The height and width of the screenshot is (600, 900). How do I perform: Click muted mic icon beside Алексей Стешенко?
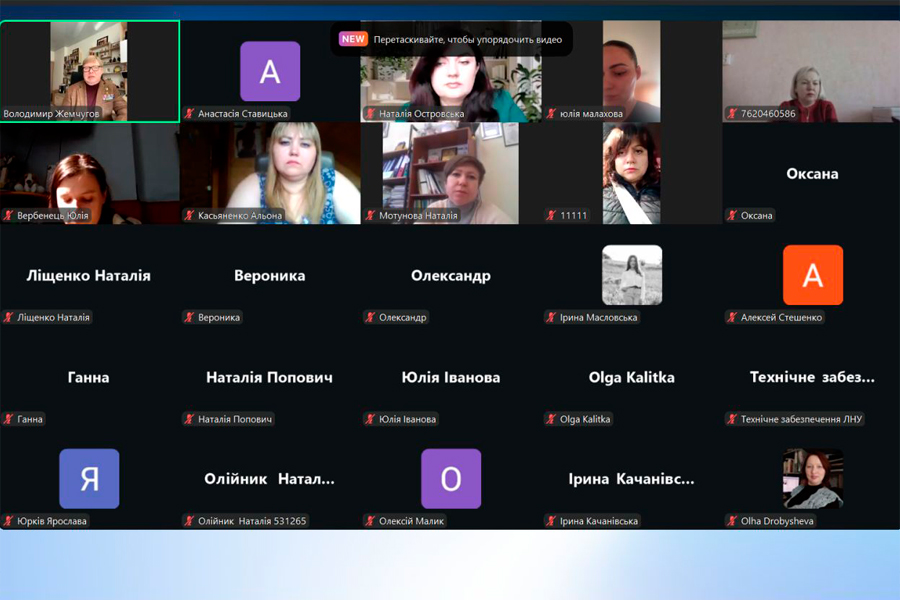(732, 318)
